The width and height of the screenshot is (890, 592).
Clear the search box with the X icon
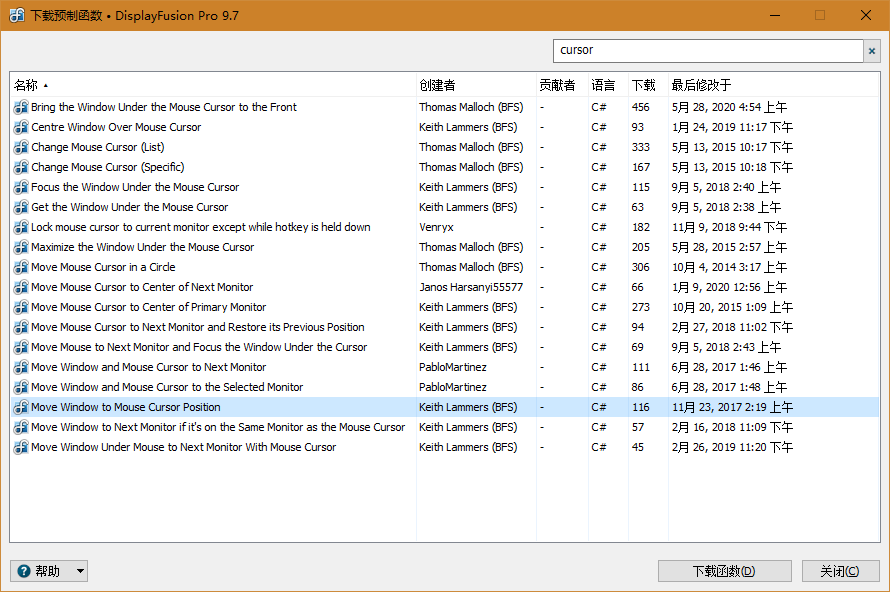[x=871, y=50]
